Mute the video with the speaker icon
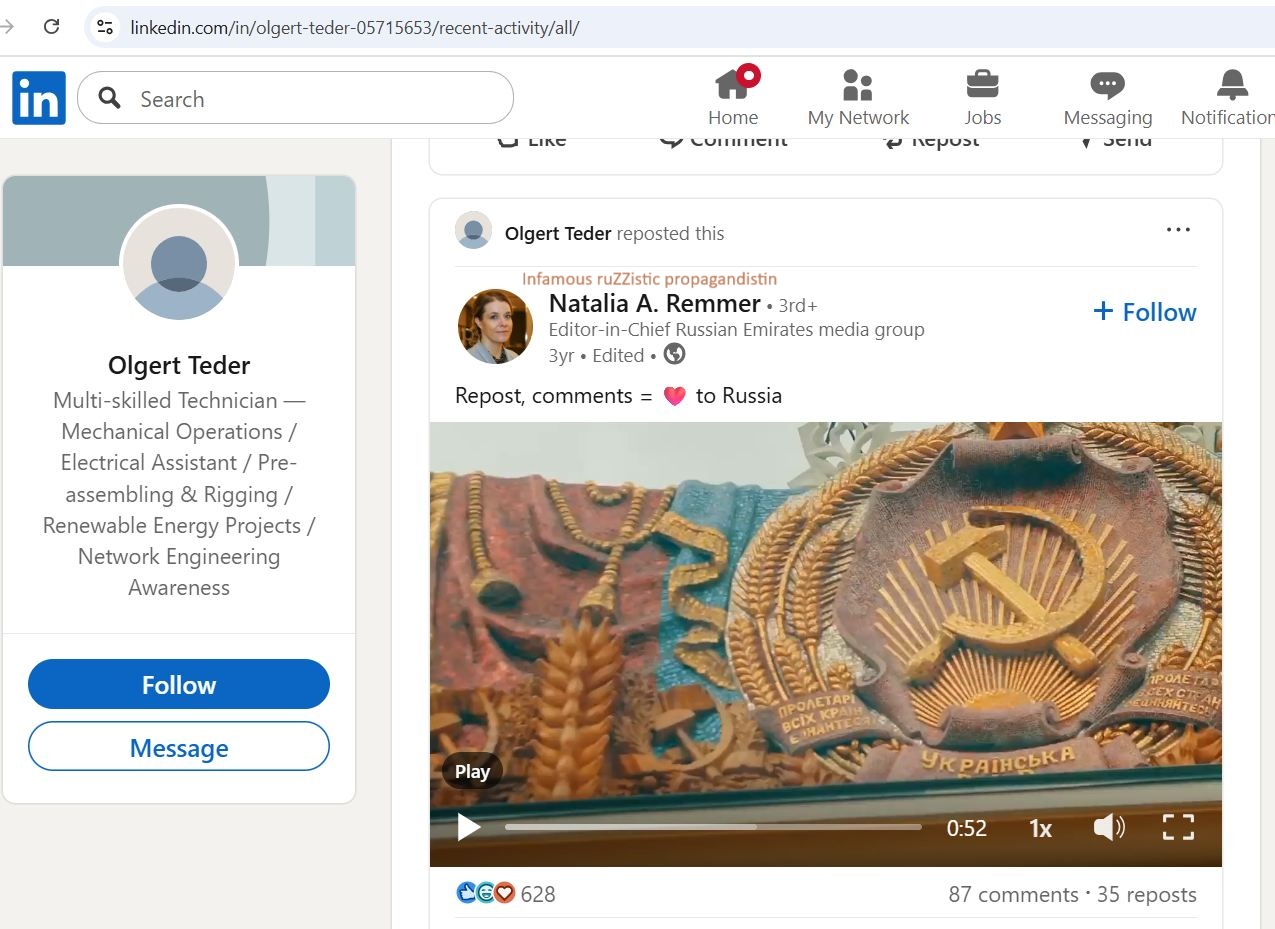The width and height of the screenshot is (1275, 929). point(1108,827)
